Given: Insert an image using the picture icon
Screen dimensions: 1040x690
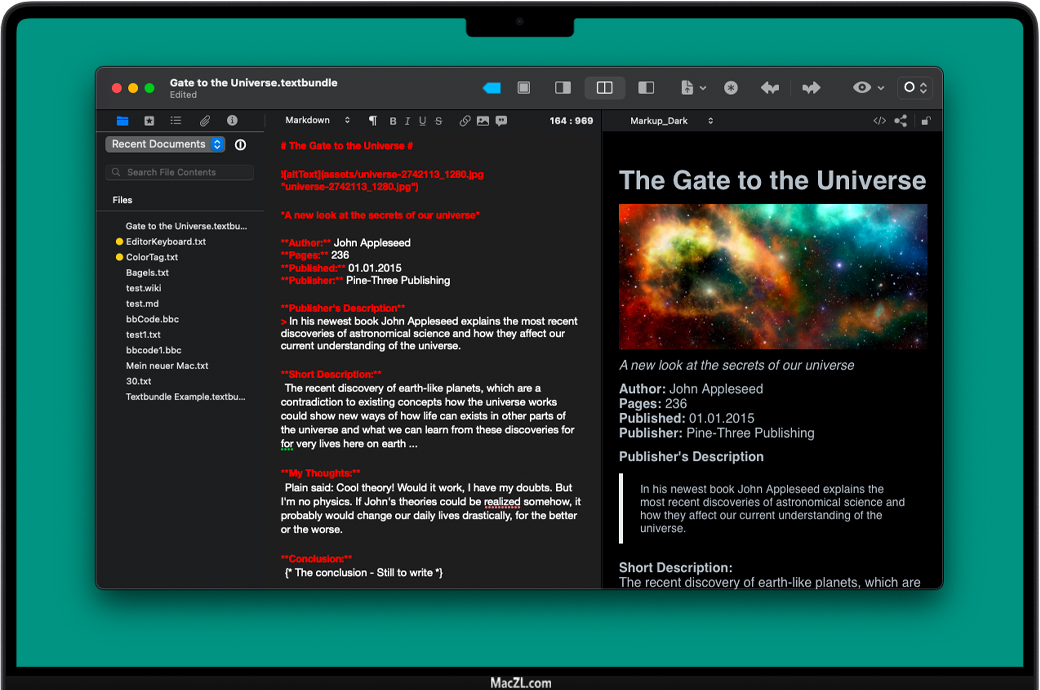Looking at the screenshot, I should 483,121.
